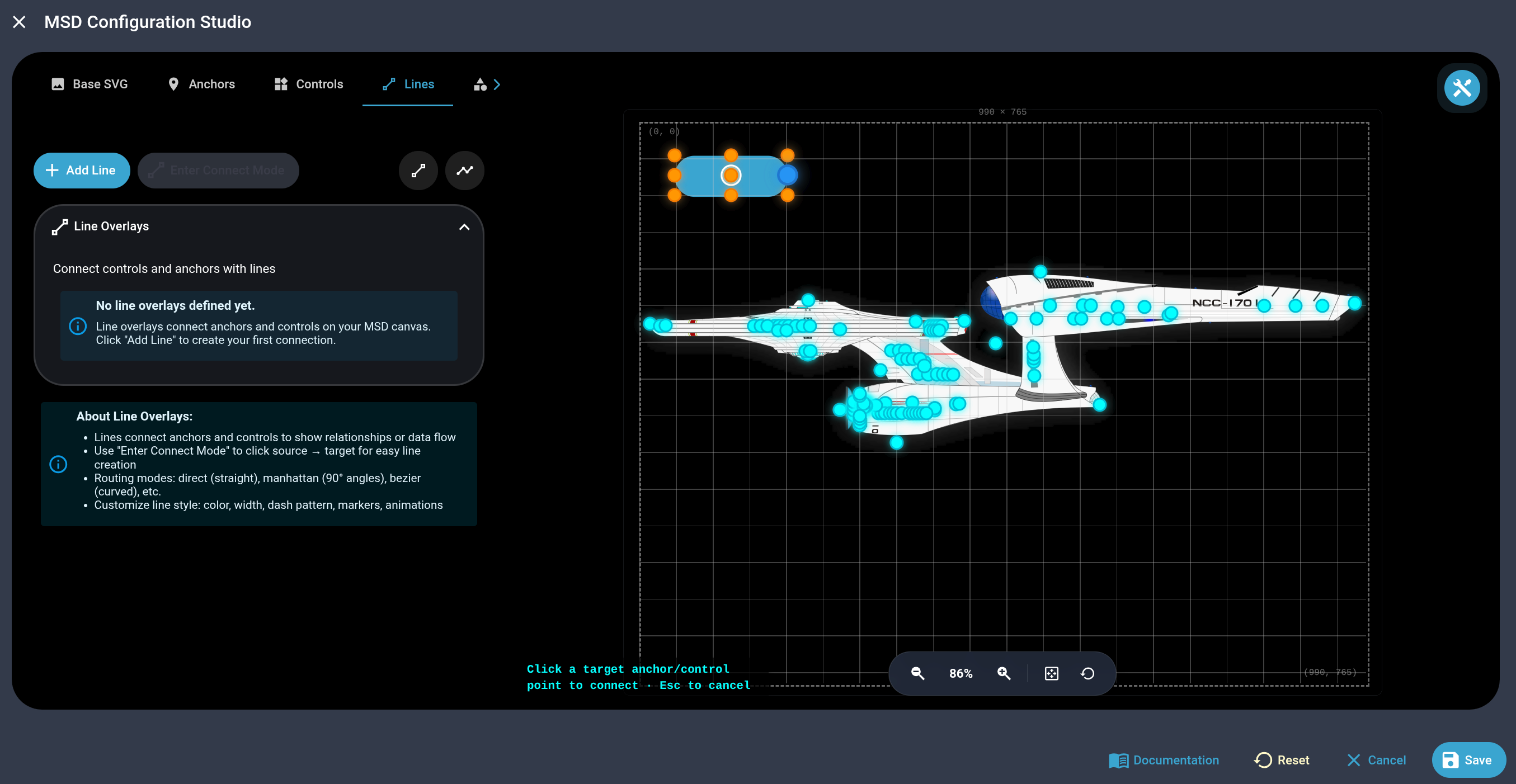This screenshot has height=784, width=1516.
Task: Zoom in on the canvas
Action: point(1004,673)
